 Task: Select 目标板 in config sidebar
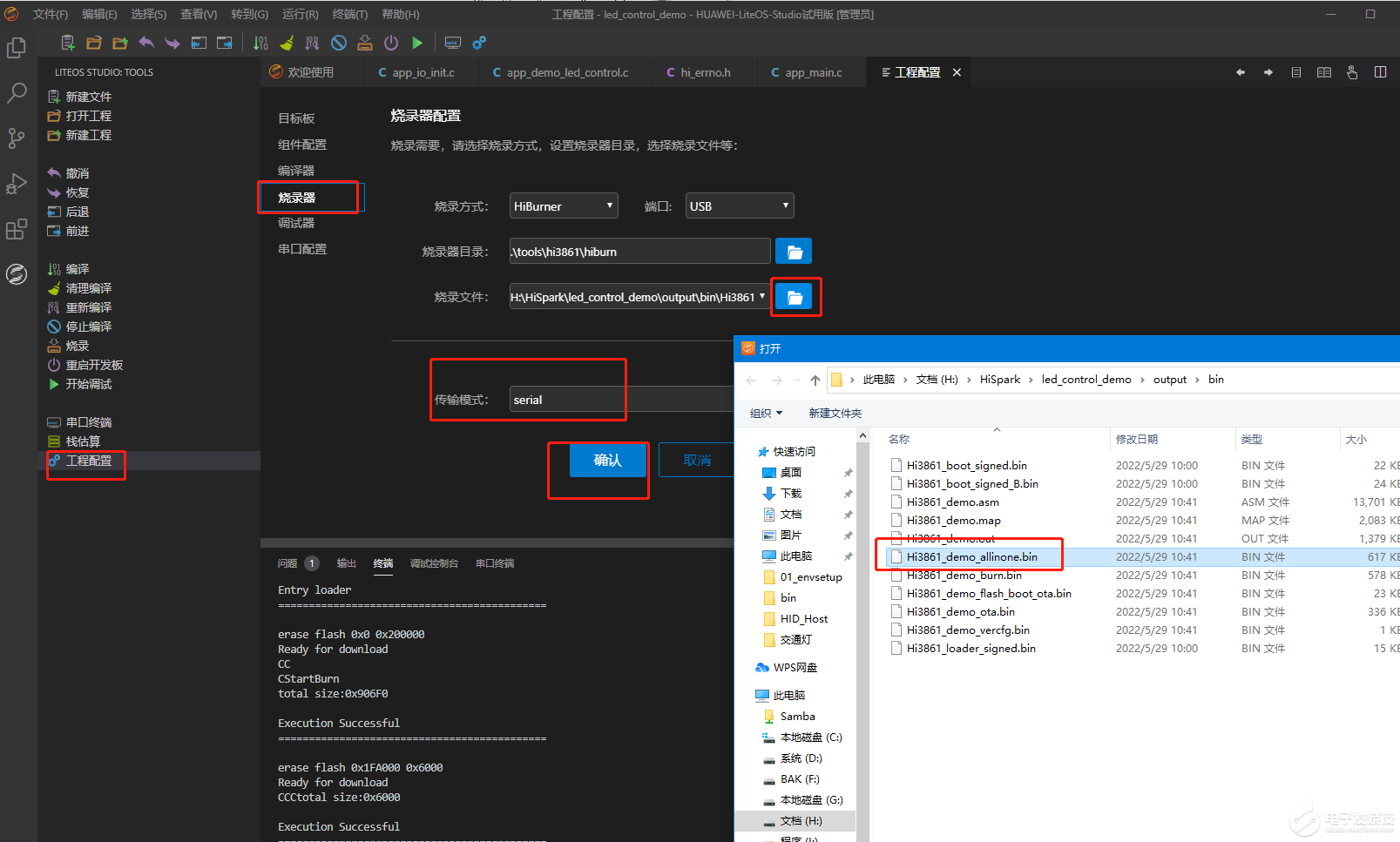click(297, 118)
